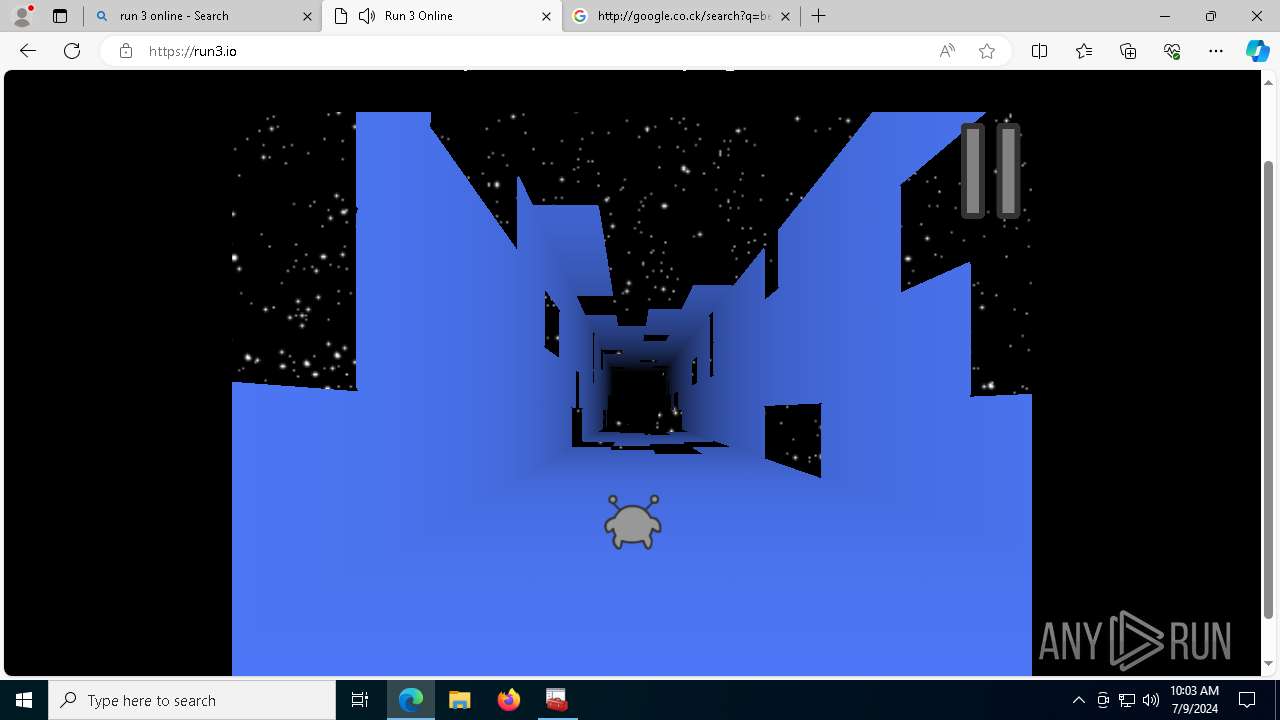Toggle split screen view
Image resolution: width=1280 pixels, height=720 pixels.
pyautogui.click(x=1039, y=51)
